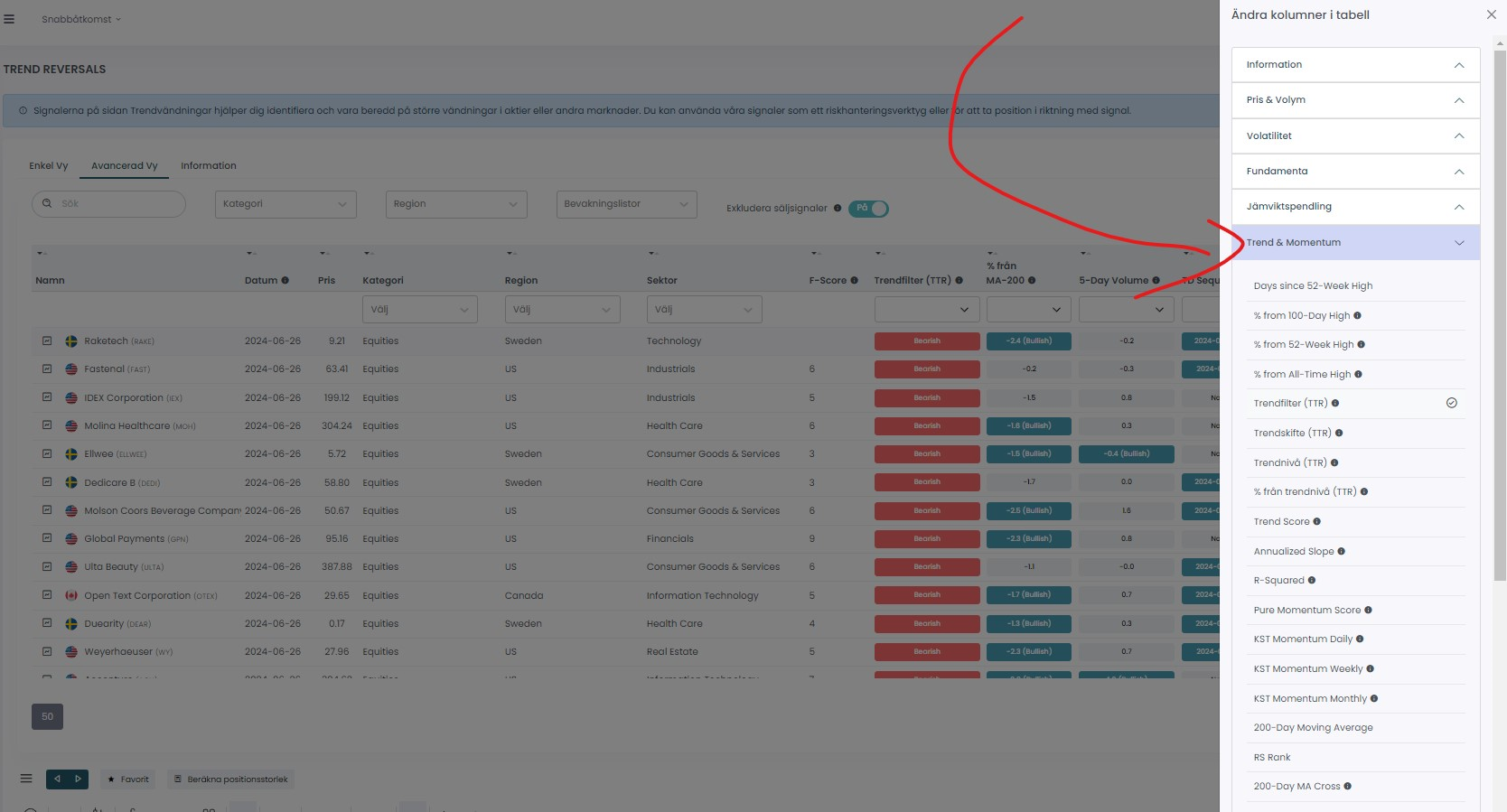This screenshot has width=1507, height=812.
Task: Click the star Favorit button
Action: 128,779
